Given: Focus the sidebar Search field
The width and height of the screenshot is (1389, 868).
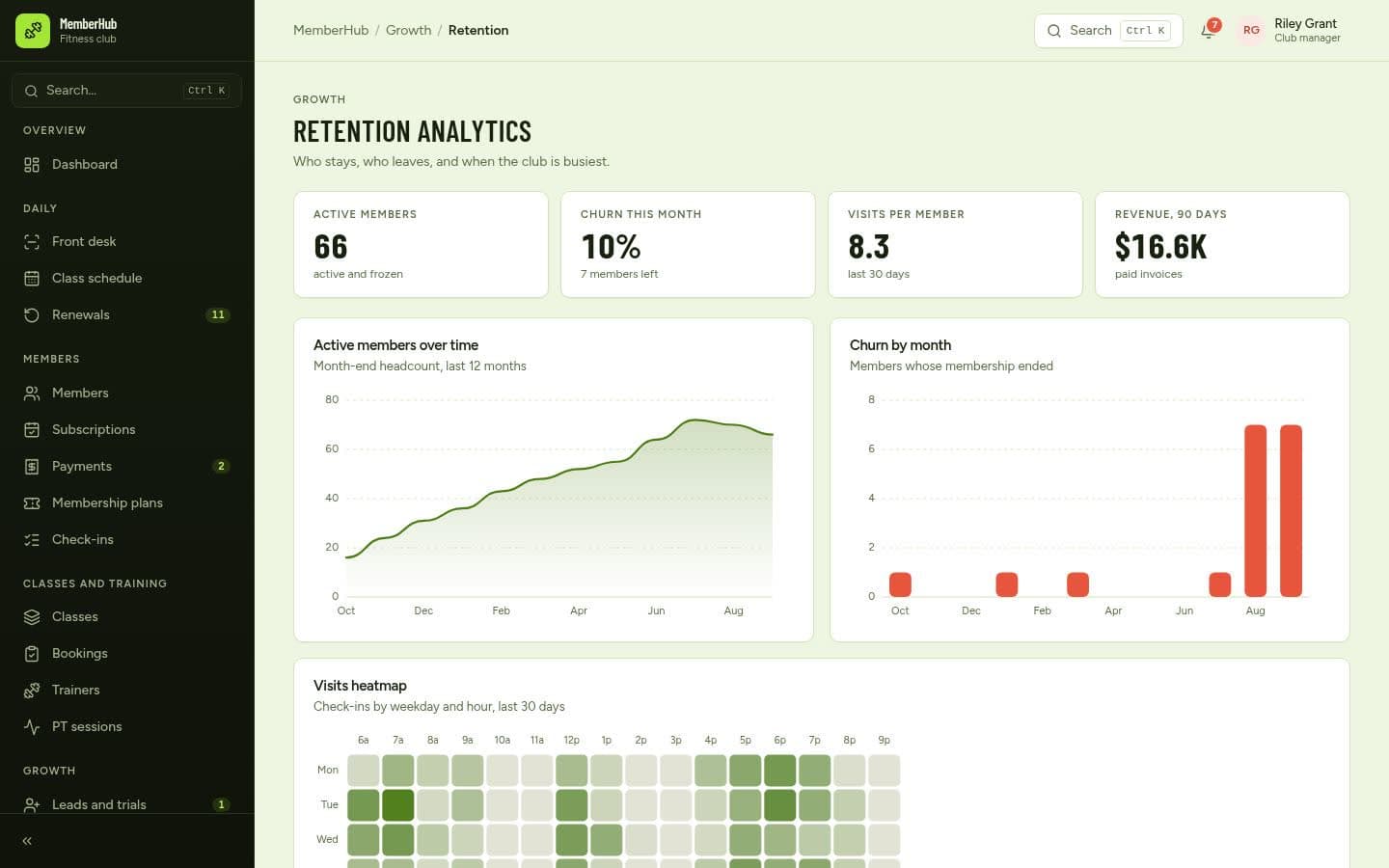Looking at the screenshot, I should [127, 91].
